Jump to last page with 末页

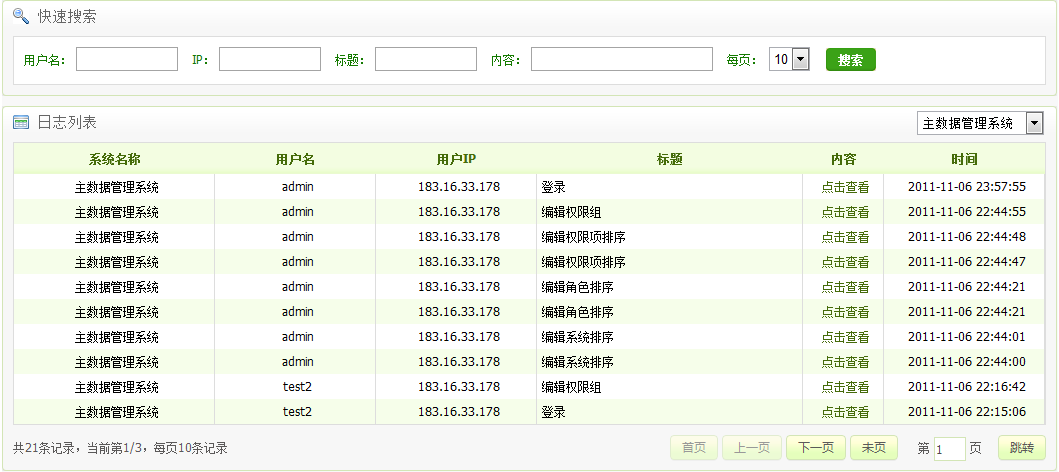tap(873, 448)
